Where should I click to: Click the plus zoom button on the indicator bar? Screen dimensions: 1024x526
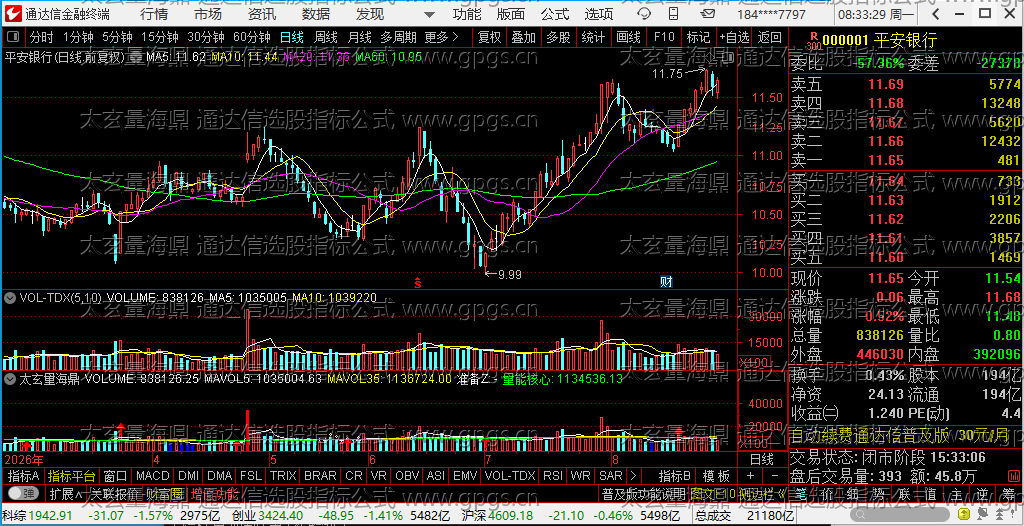(750, 476)
